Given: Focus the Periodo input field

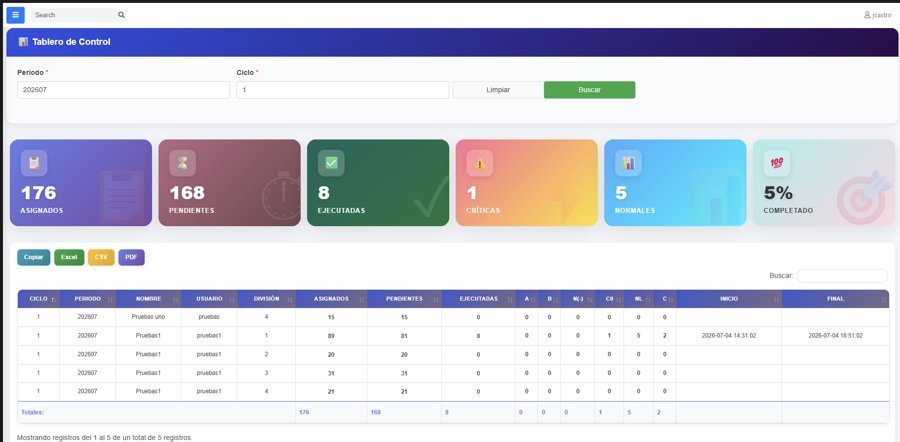Looking at the screenshot, I should 123,90.
